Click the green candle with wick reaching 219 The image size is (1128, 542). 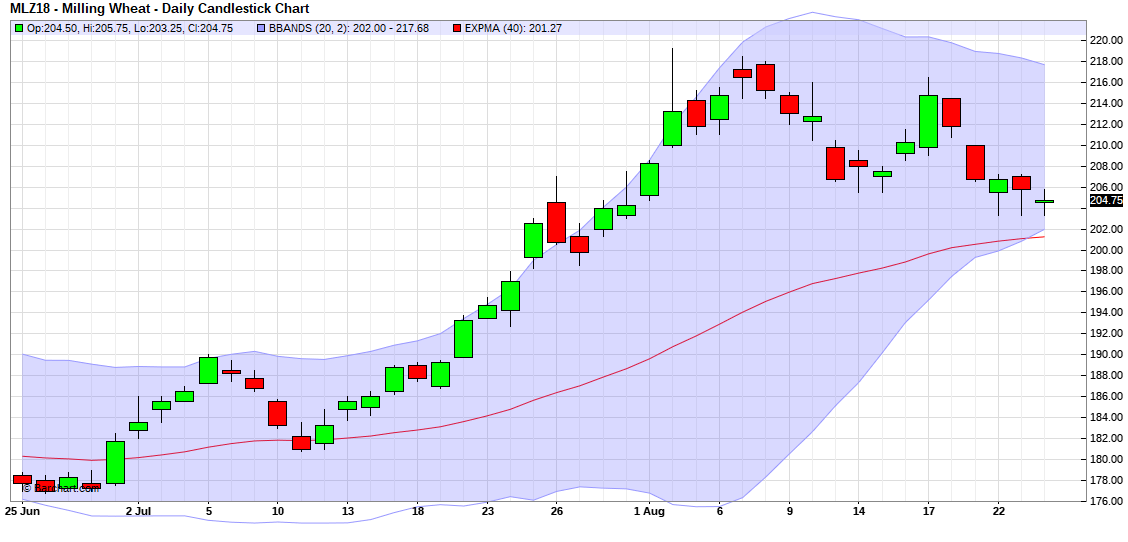(x=672, y=128)
